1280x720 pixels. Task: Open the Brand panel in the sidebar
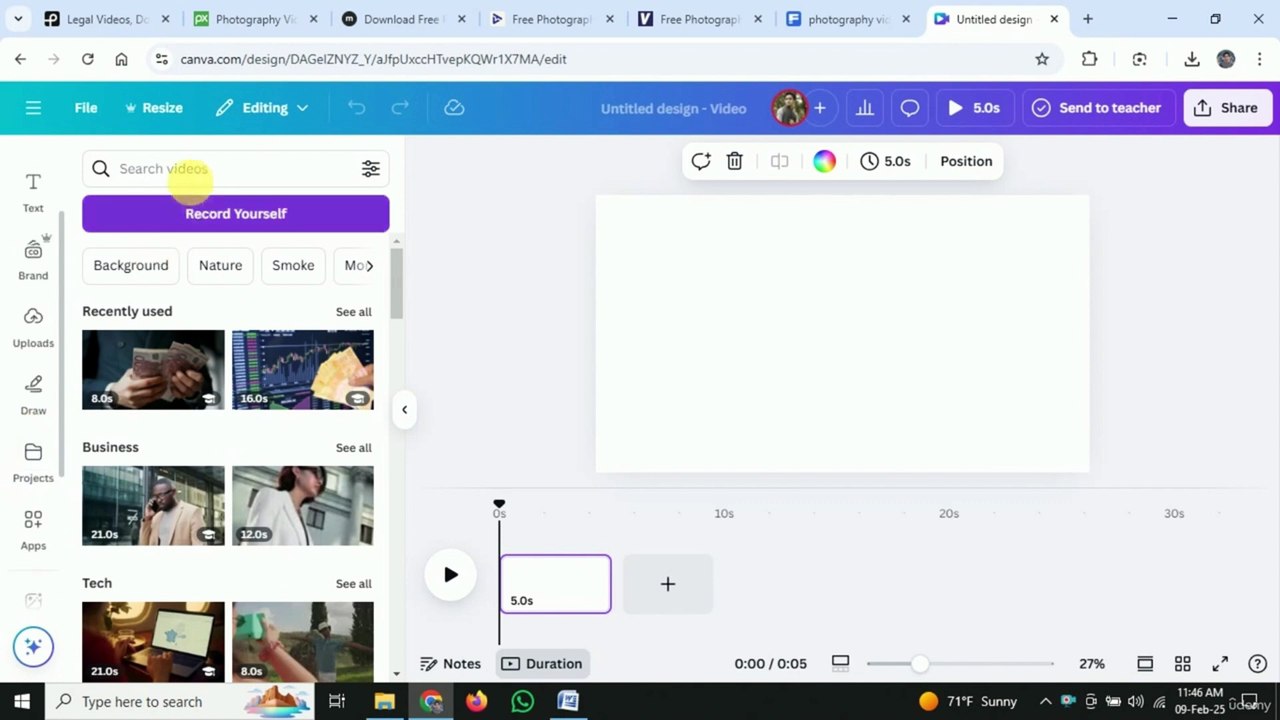click(33, 258)
